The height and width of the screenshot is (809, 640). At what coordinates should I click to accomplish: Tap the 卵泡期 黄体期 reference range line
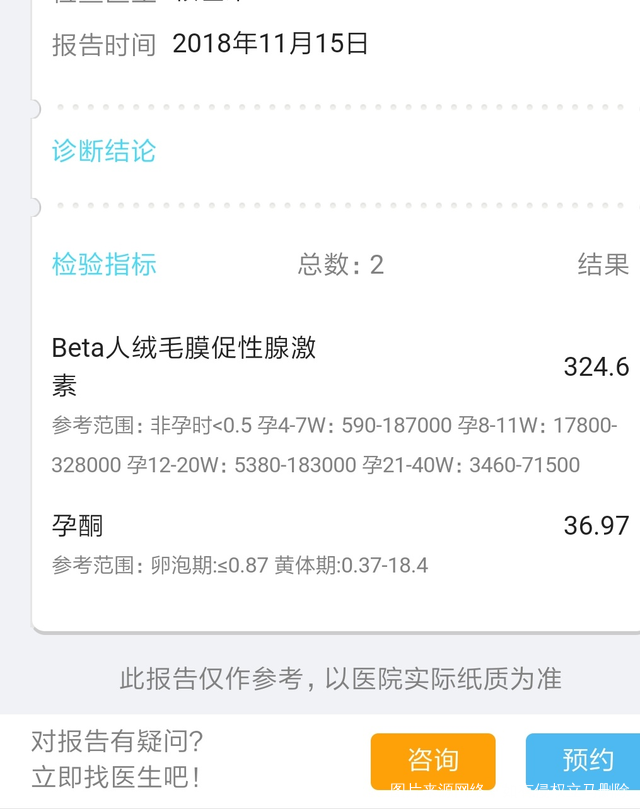click(x=240, y=565)
